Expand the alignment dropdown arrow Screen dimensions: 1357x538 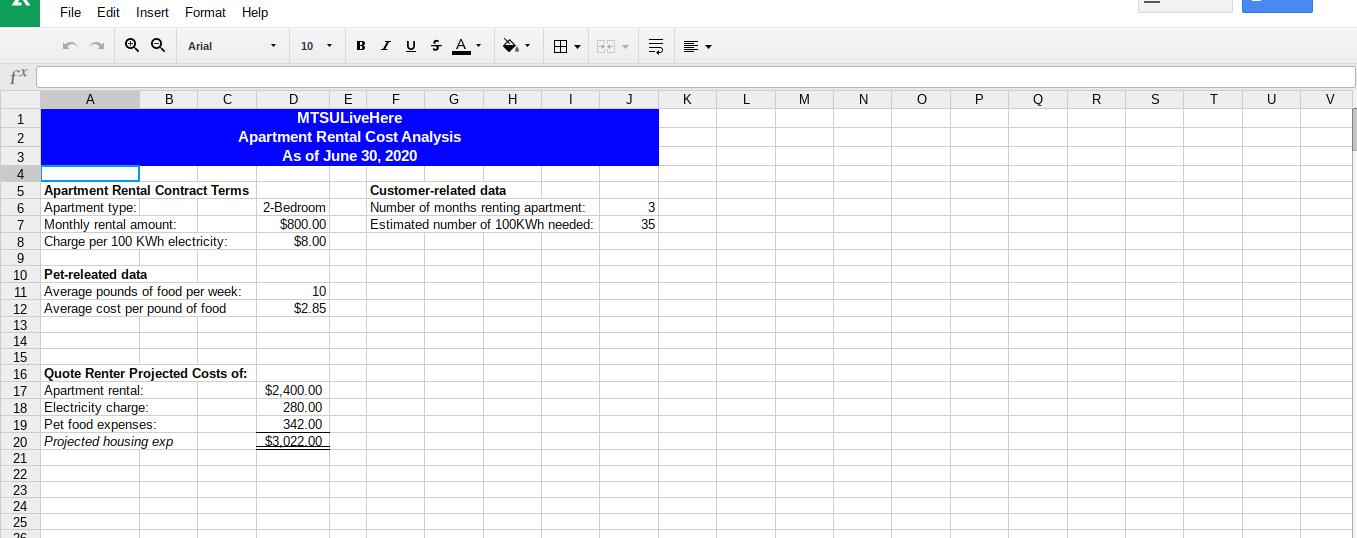(708, 46)
